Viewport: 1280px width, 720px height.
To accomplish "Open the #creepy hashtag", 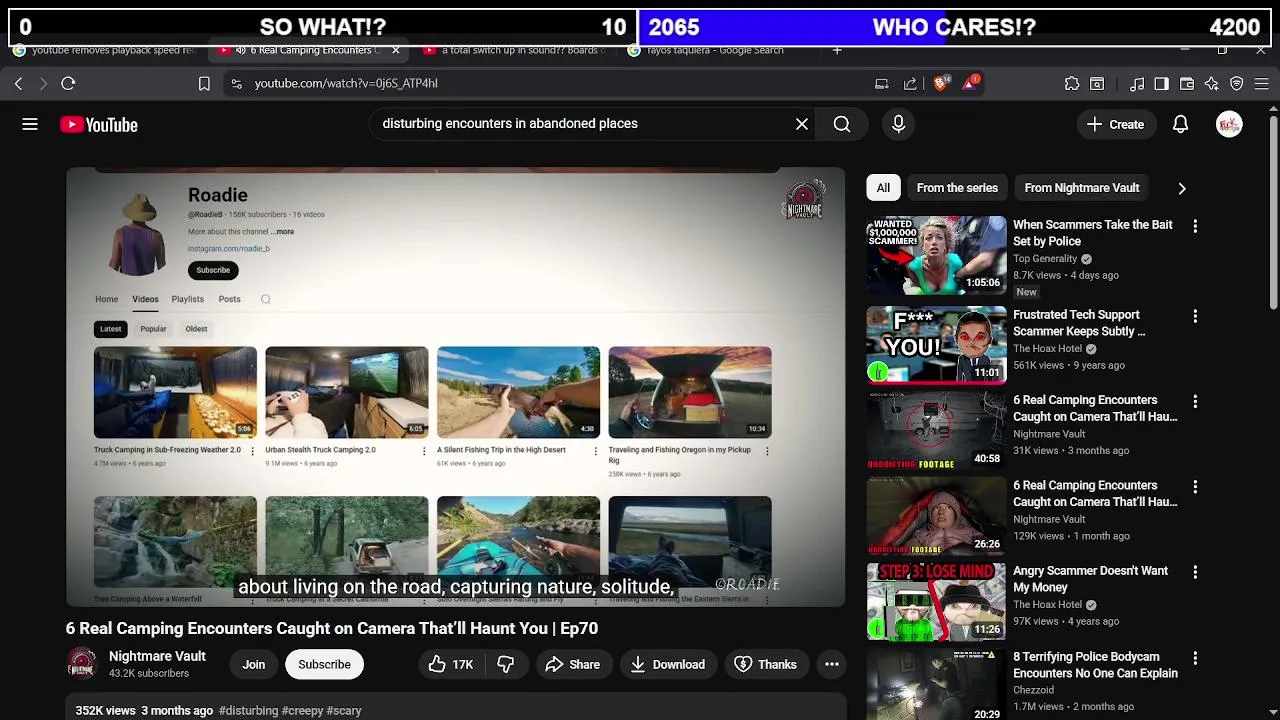I will (303, 711).
